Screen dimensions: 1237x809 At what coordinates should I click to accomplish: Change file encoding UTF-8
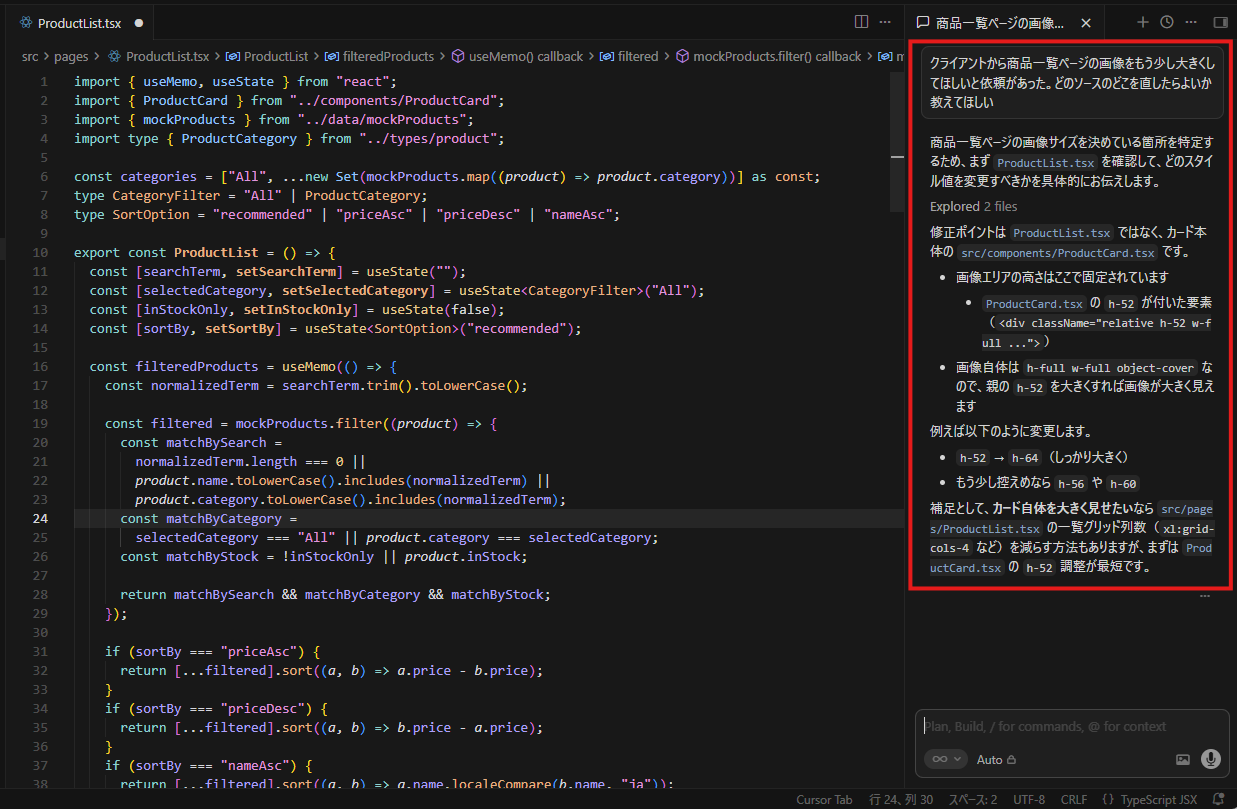(1028, 800)
